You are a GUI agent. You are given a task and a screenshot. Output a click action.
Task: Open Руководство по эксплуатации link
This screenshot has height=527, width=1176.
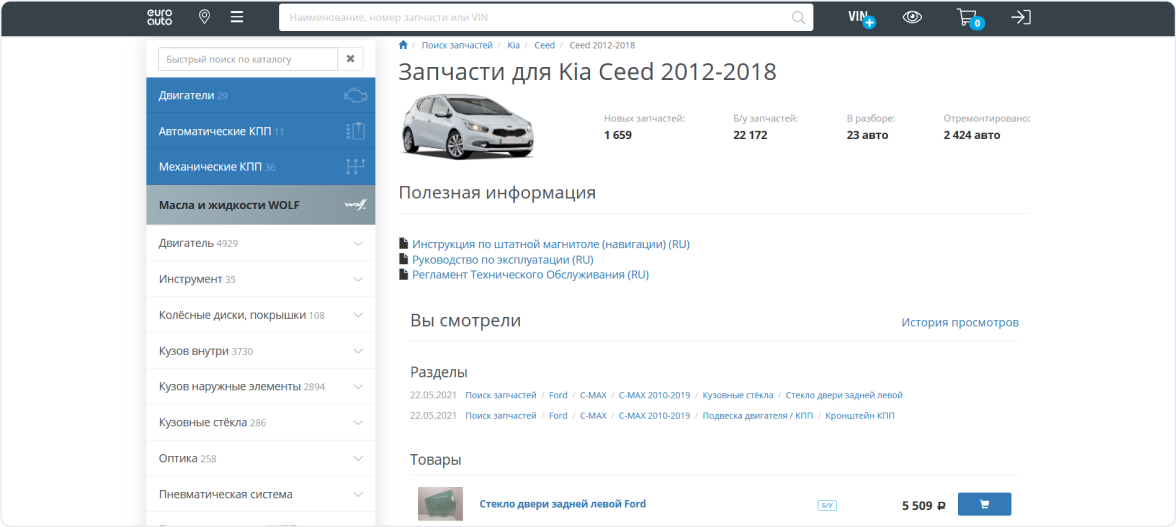coord(502,259)
